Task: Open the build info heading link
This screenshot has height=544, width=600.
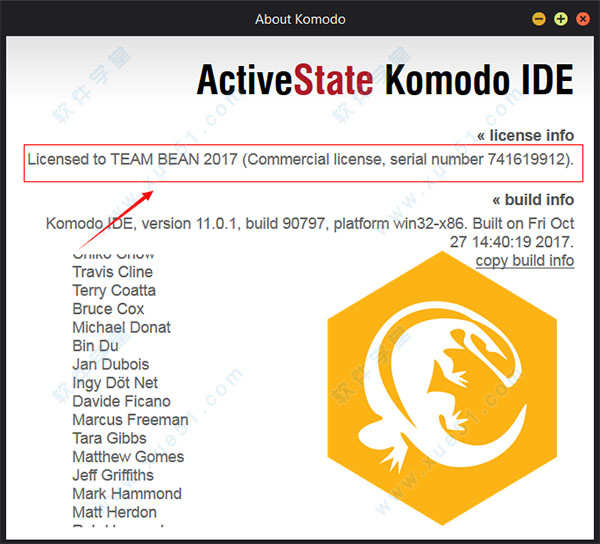Action: 533,199
